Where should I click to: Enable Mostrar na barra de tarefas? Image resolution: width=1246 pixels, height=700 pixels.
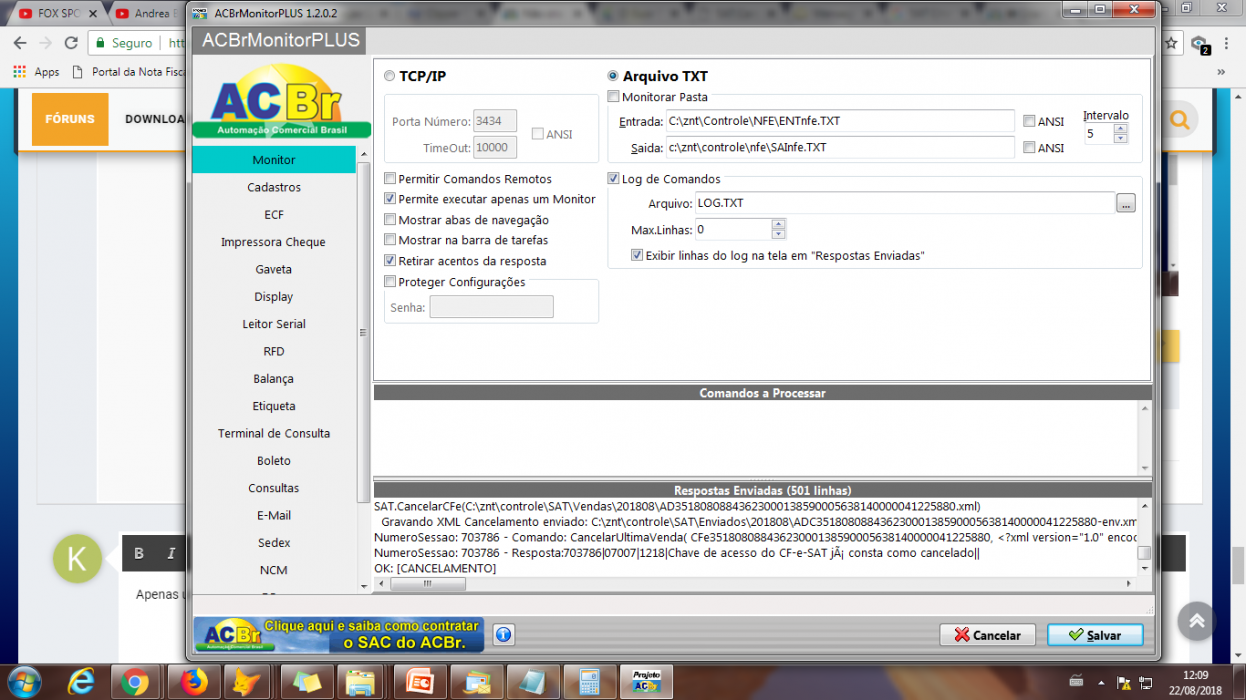pyautogui.click(x=390, y=240)
